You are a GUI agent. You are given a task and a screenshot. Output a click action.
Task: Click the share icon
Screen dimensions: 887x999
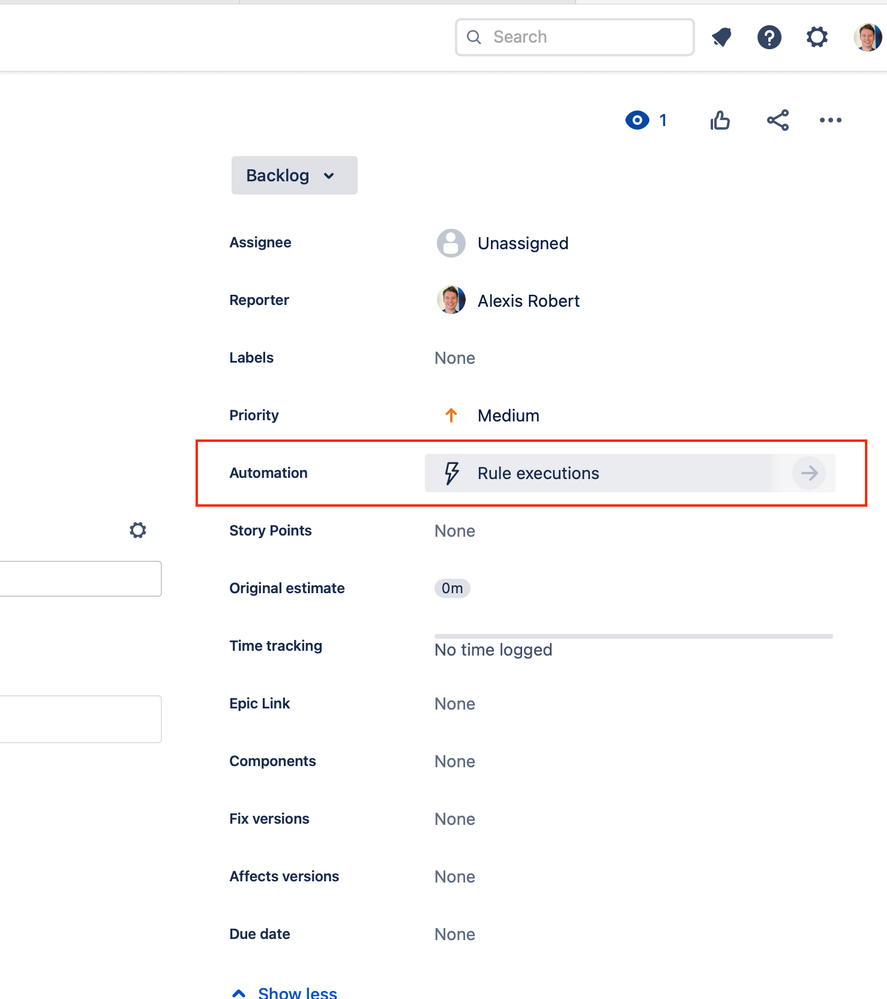click(777, 120)
